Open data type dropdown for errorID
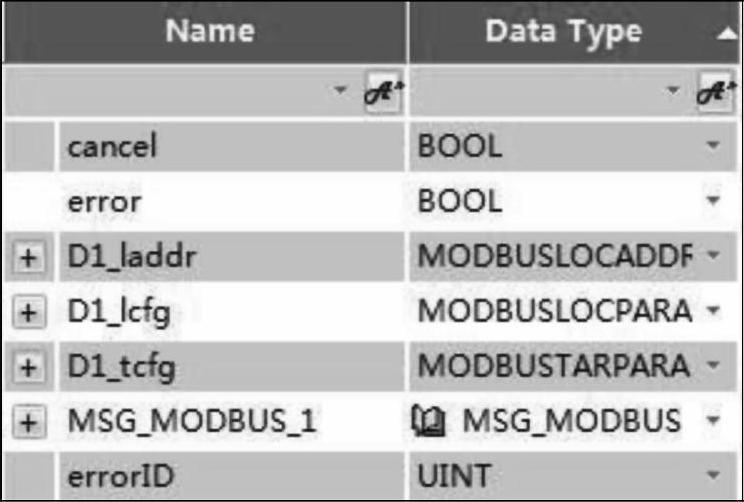Screen dimensions: 744x502 coord(713,477)
